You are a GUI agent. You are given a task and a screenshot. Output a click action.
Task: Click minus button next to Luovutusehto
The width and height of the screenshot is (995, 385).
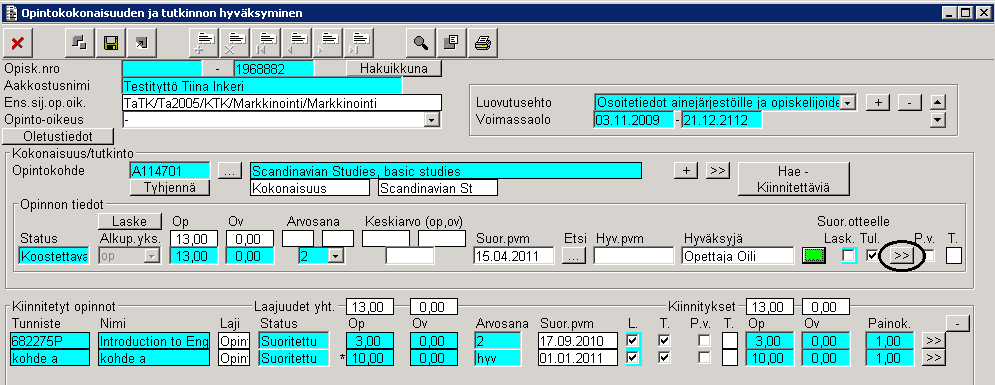909,102
